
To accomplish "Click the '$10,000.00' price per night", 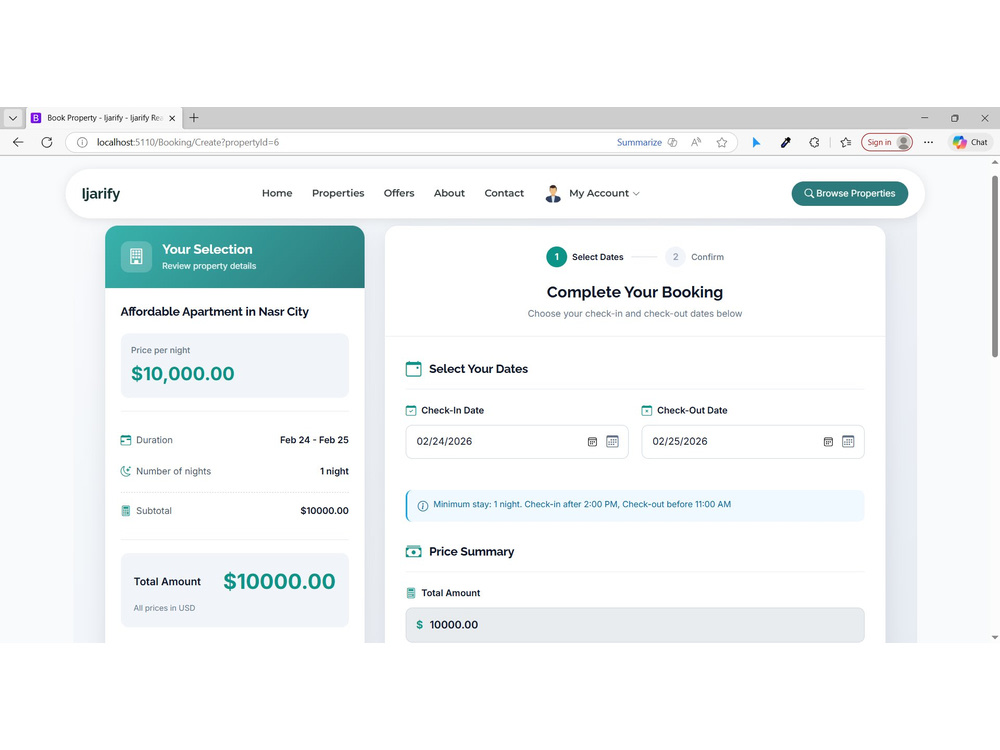I will point(182,373).
